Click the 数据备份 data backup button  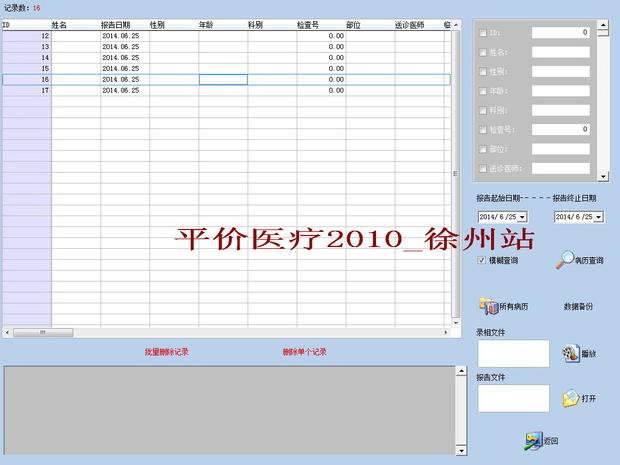click(x=579, y=306)
